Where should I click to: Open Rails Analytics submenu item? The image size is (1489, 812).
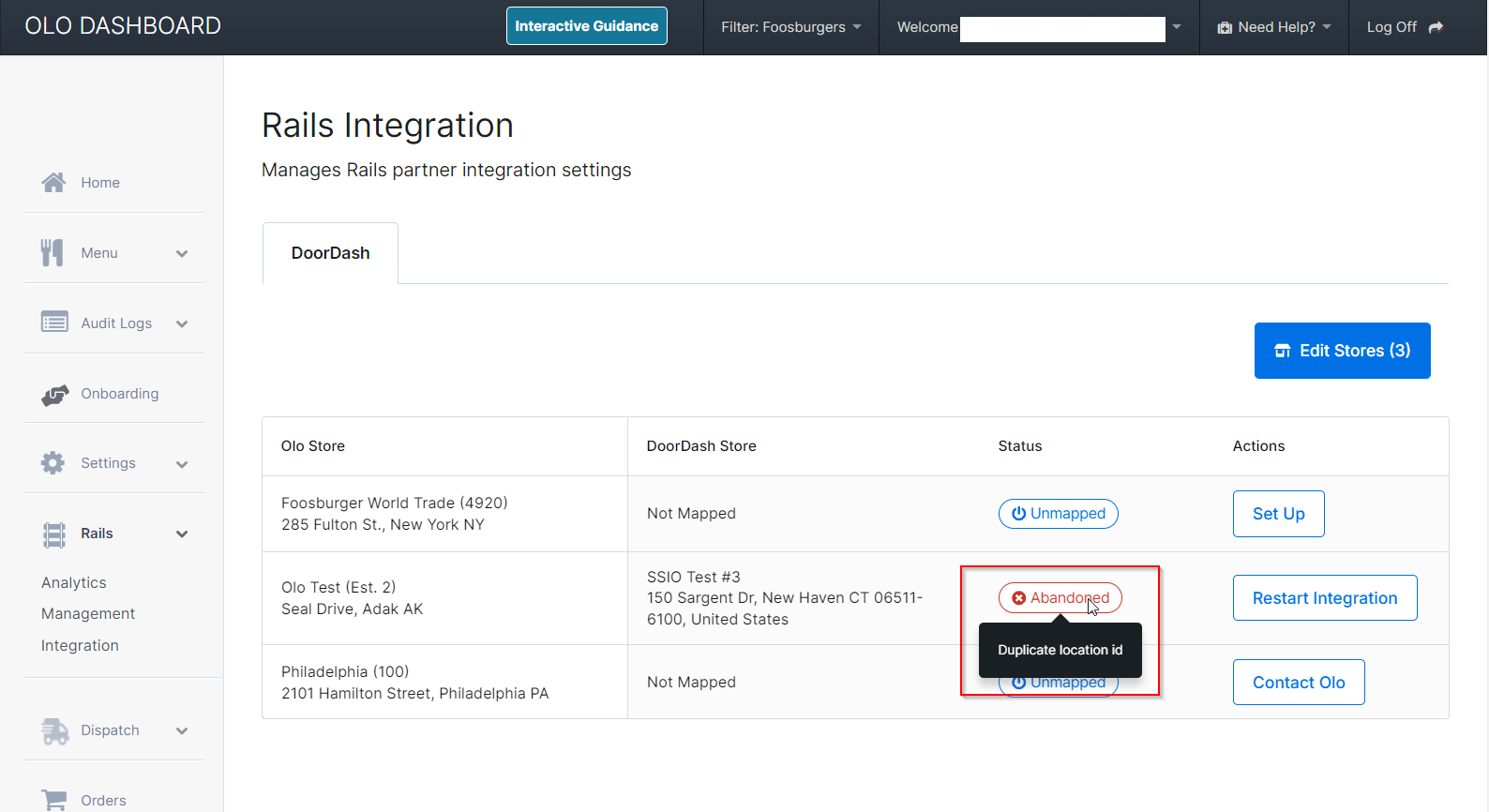74,583
